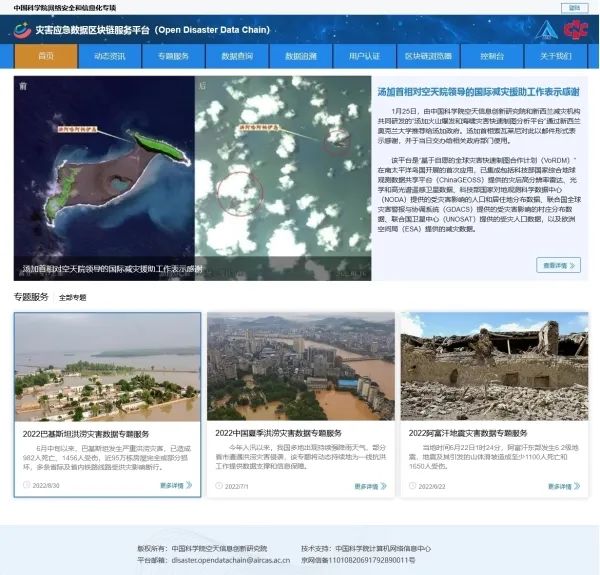Click the 全部专题 all topics link

pos(72,297)
